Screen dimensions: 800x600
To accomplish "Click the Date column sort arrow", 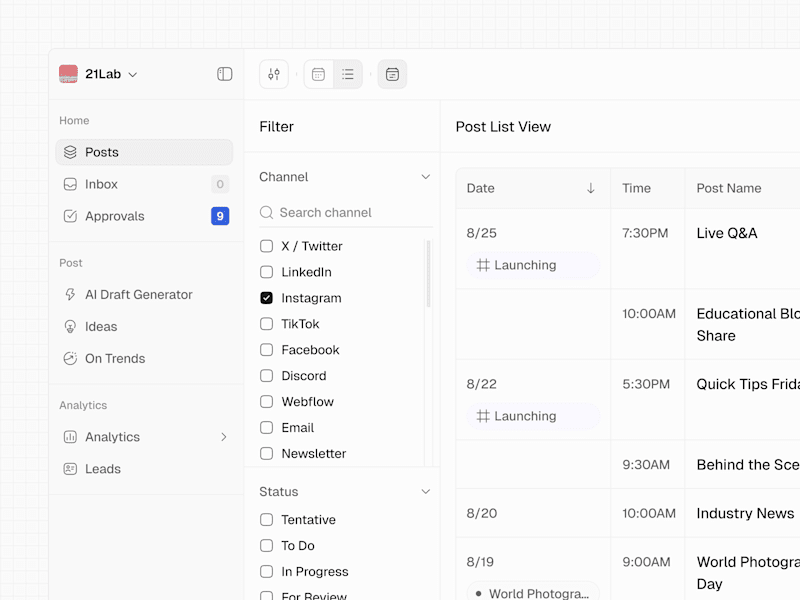I will point(591,188).
